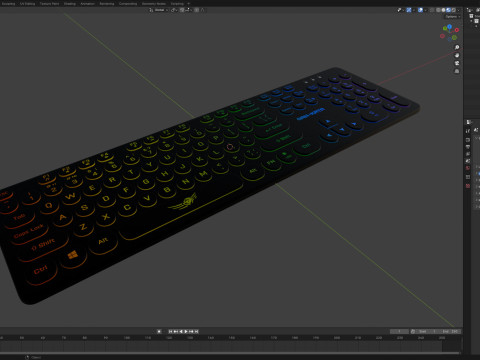The height and width of the screenshot is (360, 480).
Task: Click the Scene Collection icon in outliner
Action: point(472,16)
